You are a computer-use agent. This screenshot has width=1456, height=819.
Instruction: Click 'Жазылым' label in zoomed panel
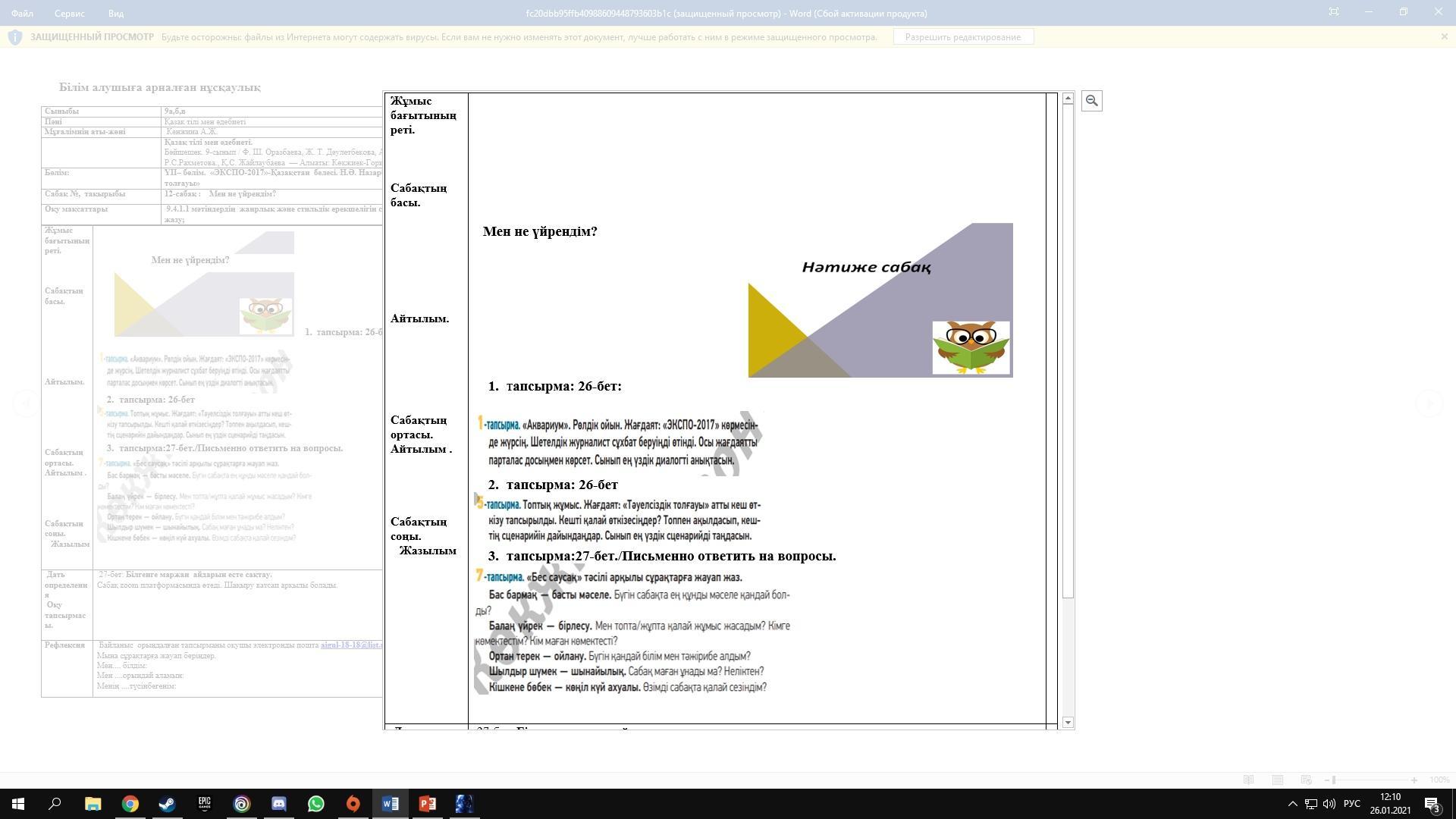coord(428,551)
